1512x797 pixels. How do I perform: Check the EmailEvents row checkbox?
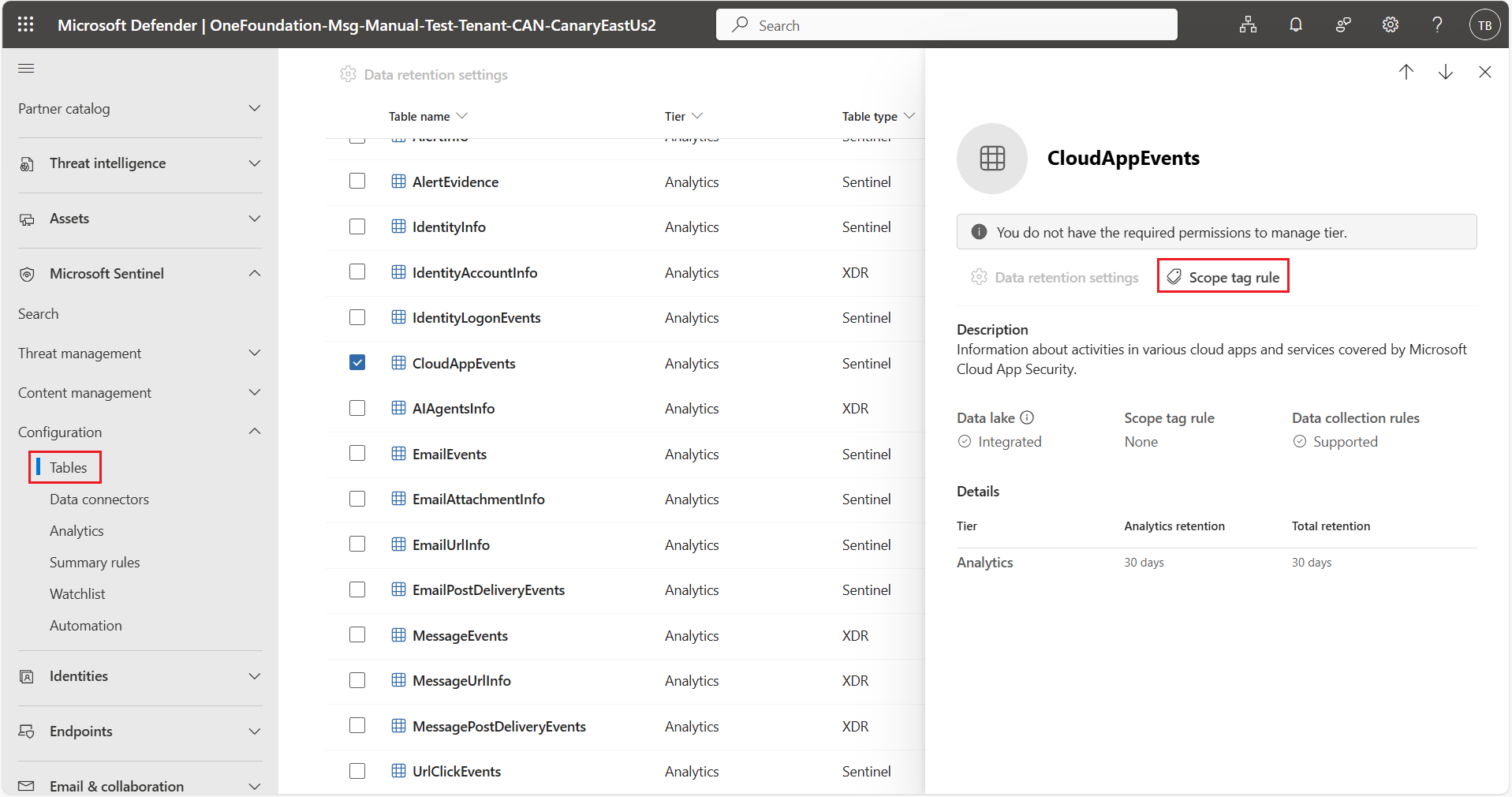tap(357, 453)
